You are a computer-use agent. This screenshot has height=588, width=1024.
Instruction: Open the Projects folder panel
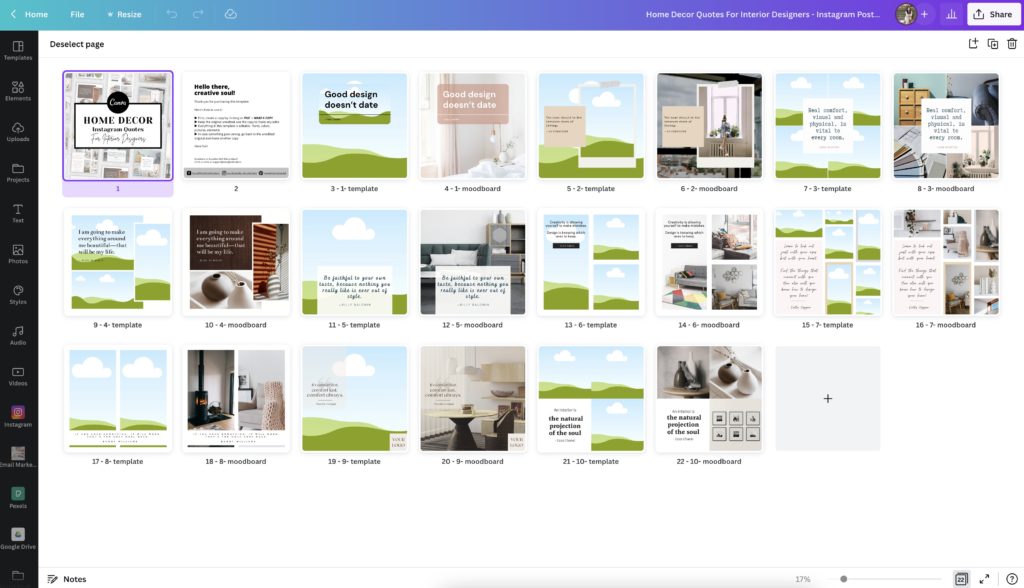(x=18, y=172)
